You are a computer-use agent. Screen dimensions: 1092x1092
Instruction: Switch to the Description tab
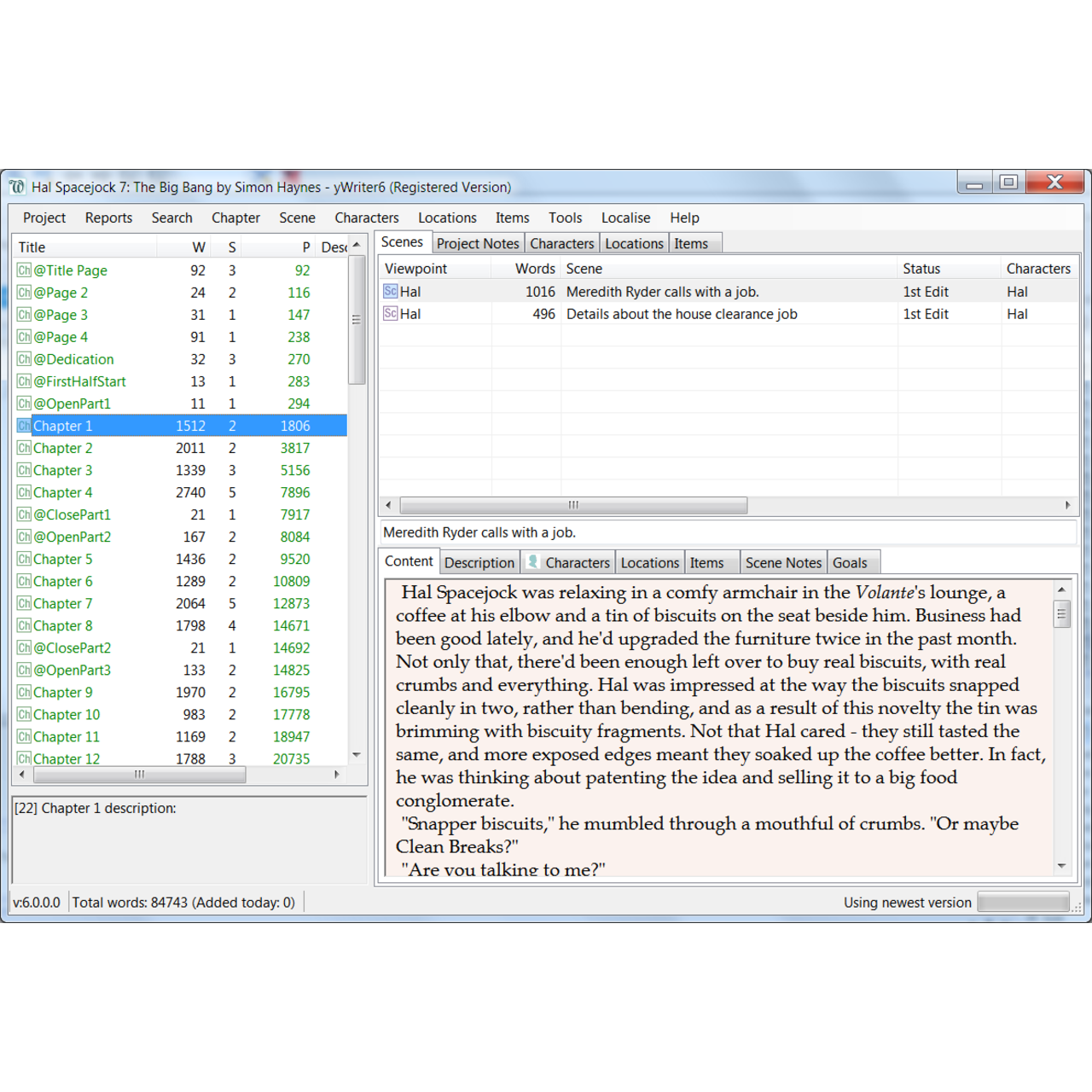click(479, 562)
